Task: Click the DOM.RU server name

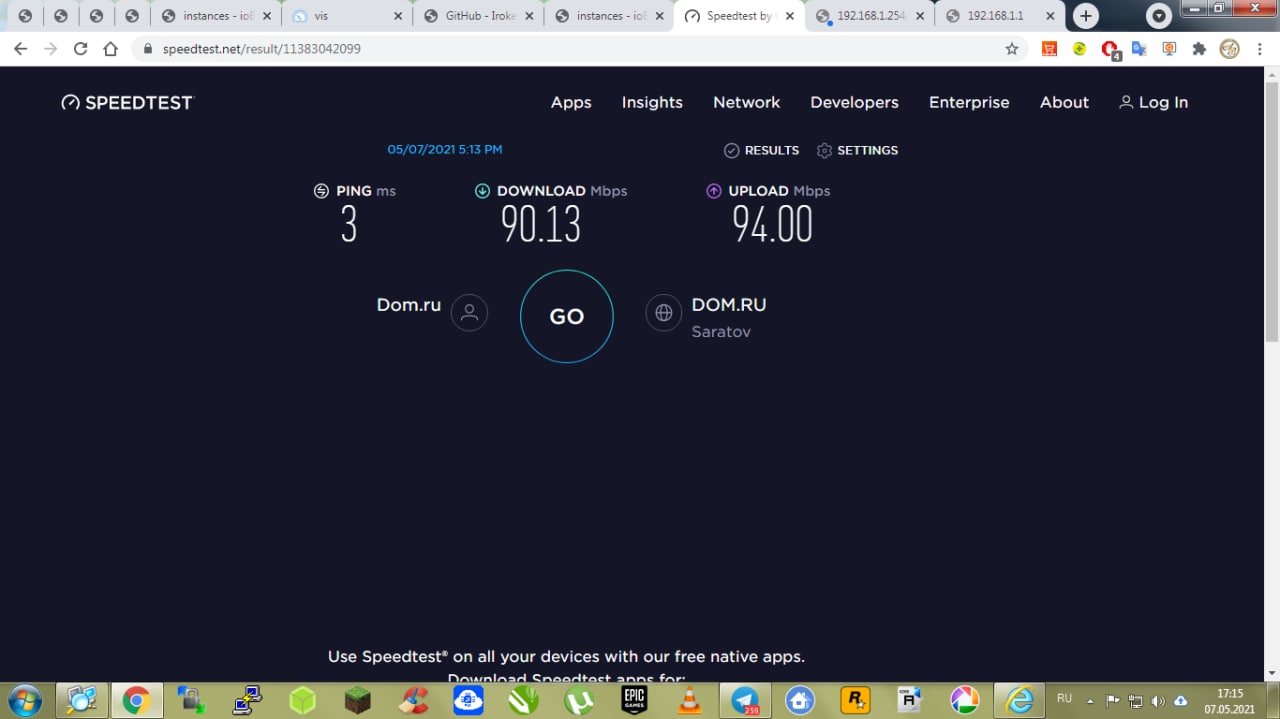Action: coord(729,305)
